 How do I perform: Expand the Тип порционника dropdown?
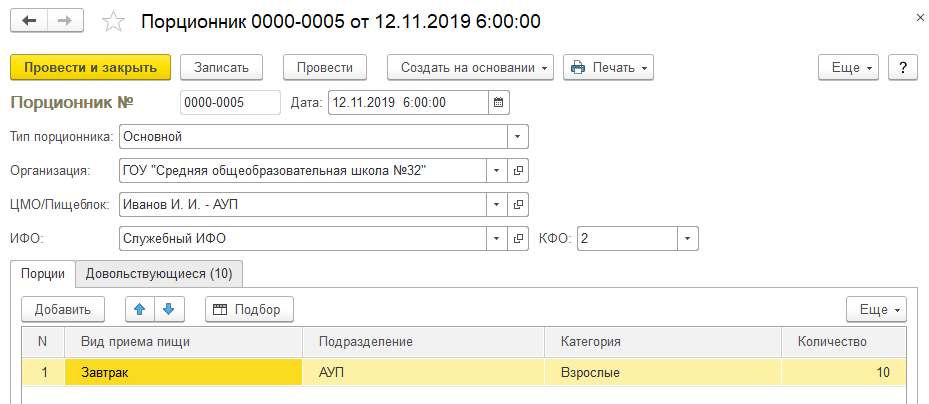click(518, 136)
